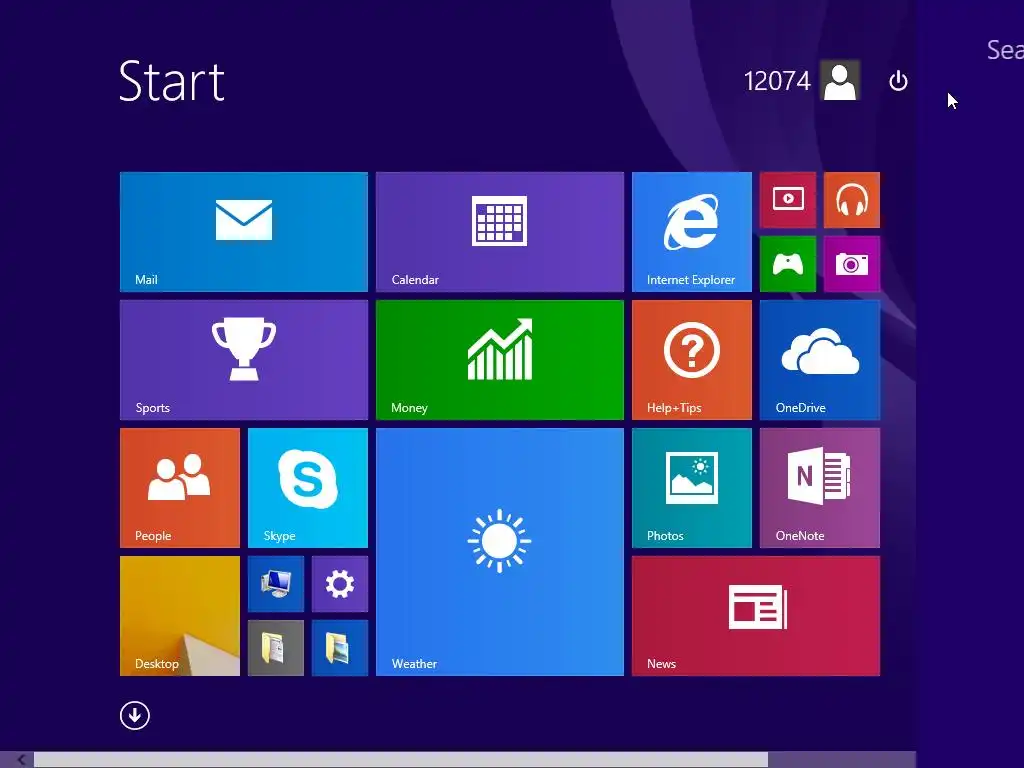
Task: Open the Mail tile
Action: (244, 232)
